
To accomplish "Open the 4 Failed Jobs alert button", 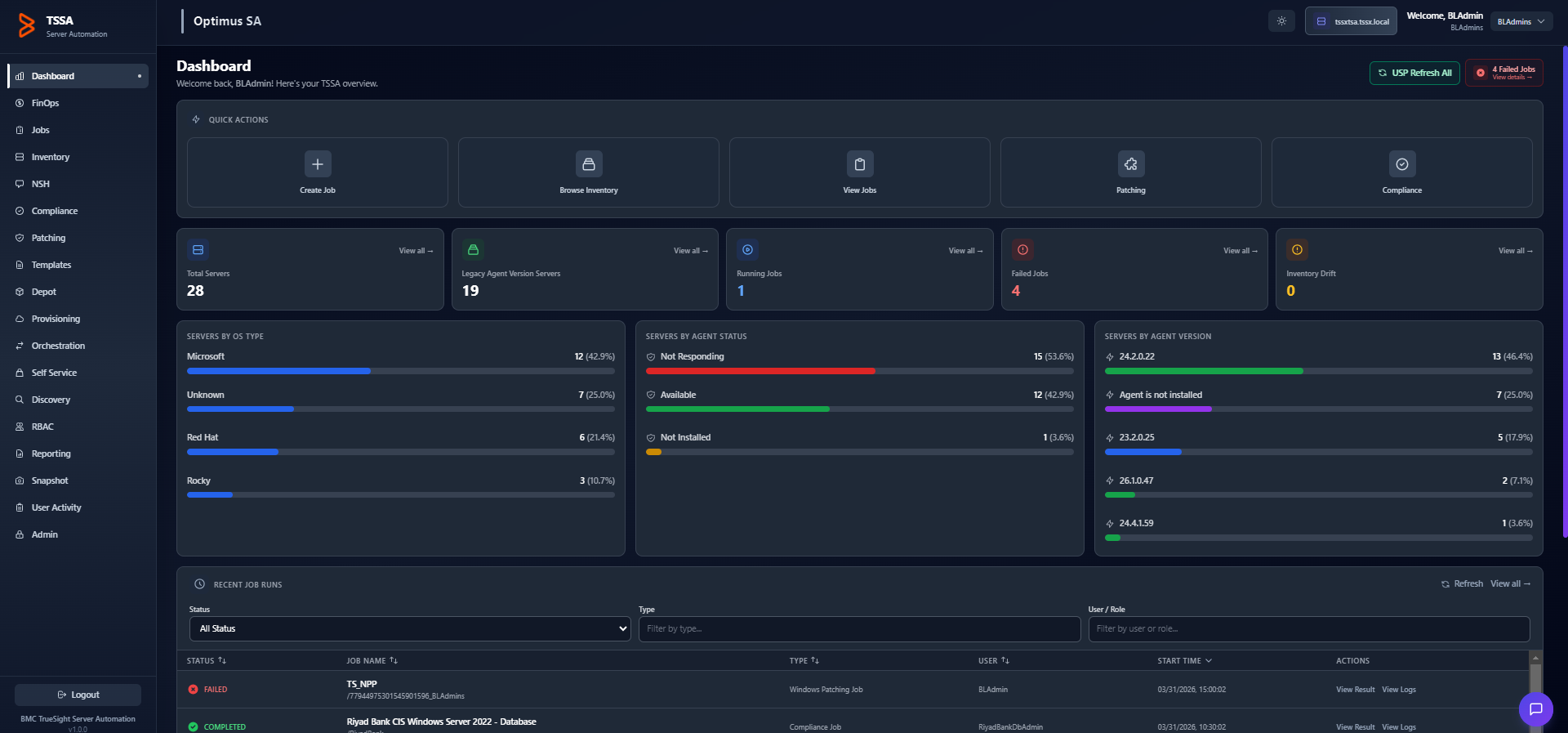I will (1504, 73).
